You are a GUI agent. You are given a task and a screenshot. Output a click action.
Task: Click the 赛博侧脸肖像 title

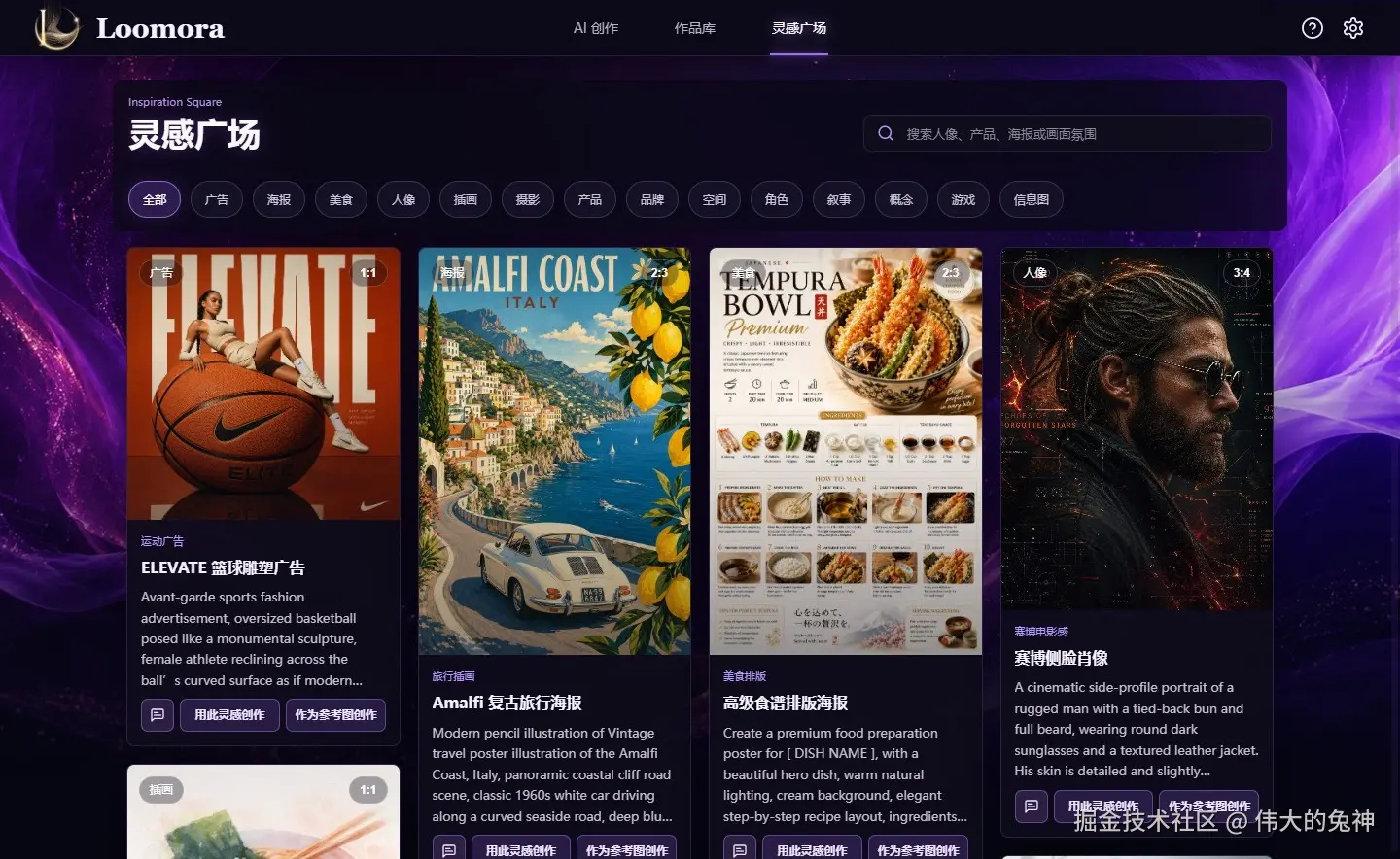click(x=1062, y=658)
